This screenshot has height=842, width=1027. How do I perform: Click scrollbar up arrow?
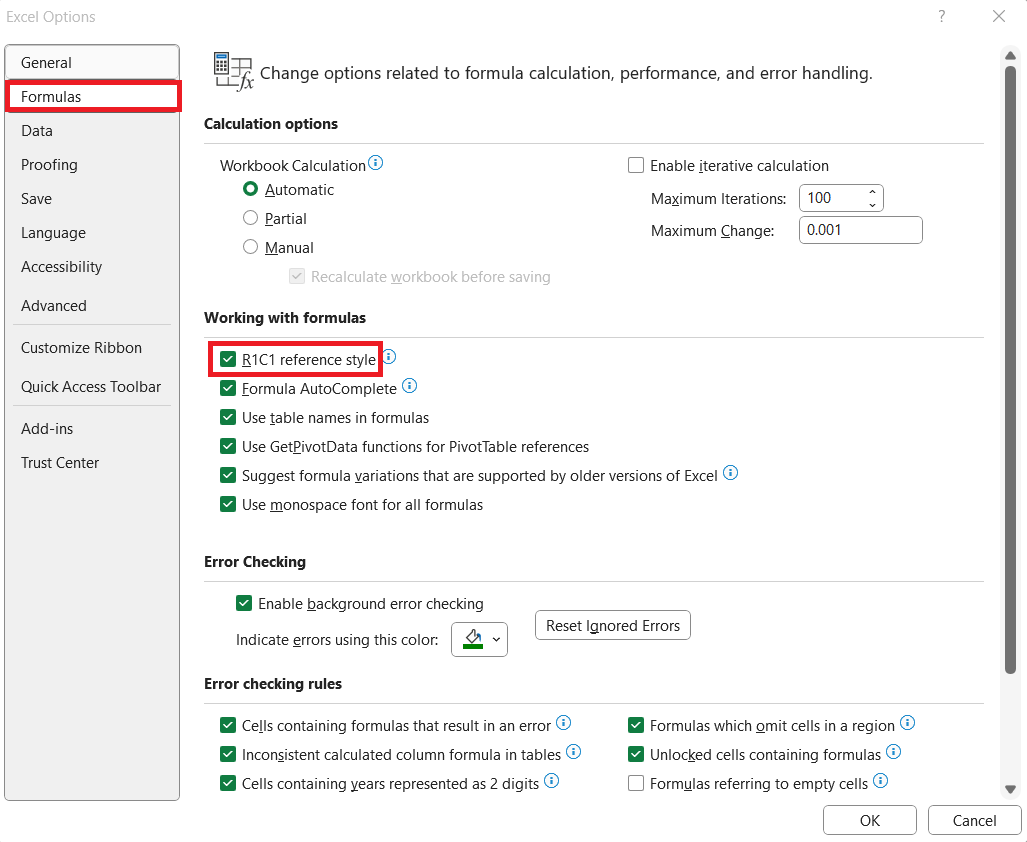coord(1011,56)
